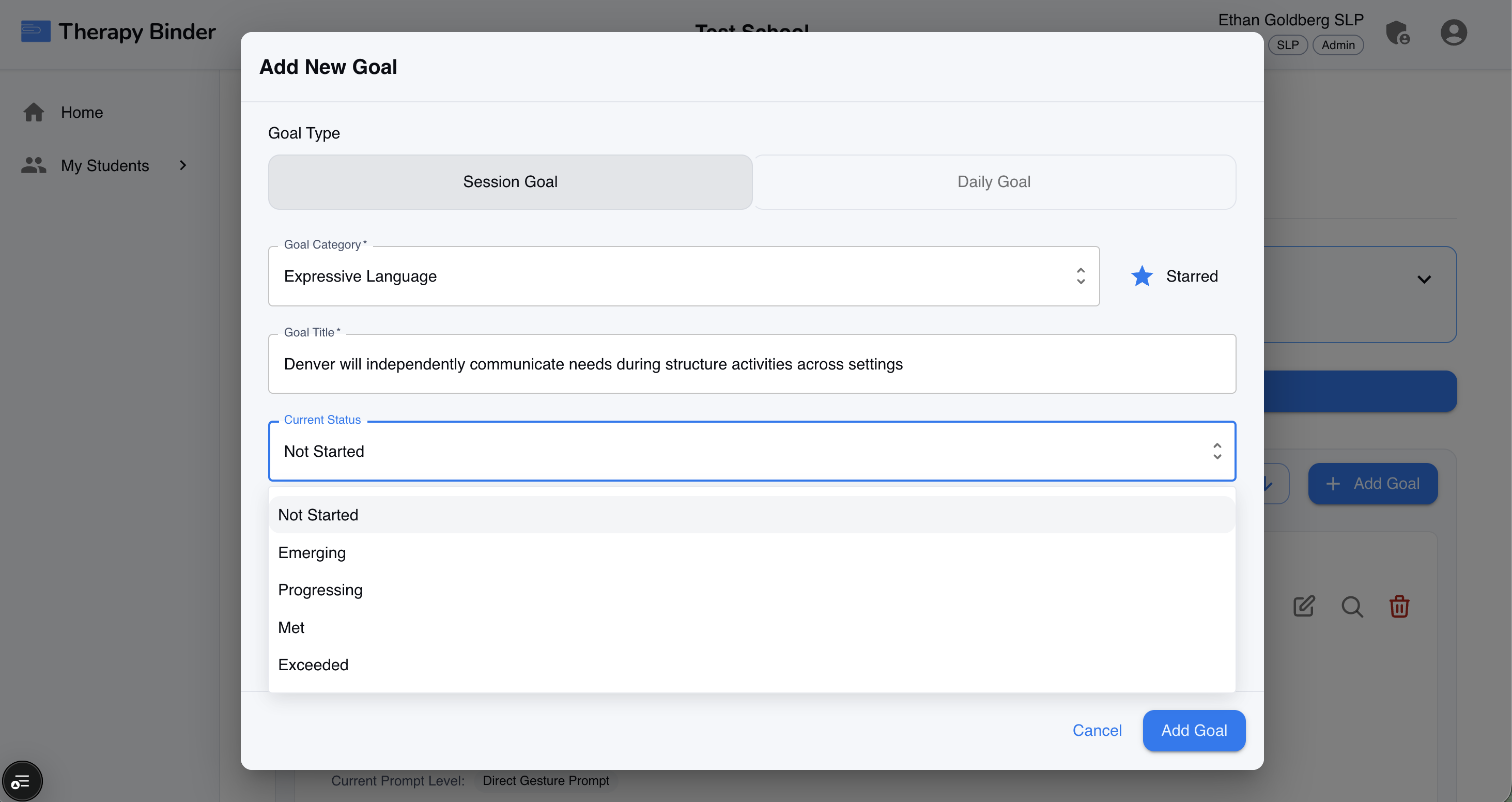The image size is (1512, 802).
Task: Click the SLP role badge
Action: tap(1288, 44)
